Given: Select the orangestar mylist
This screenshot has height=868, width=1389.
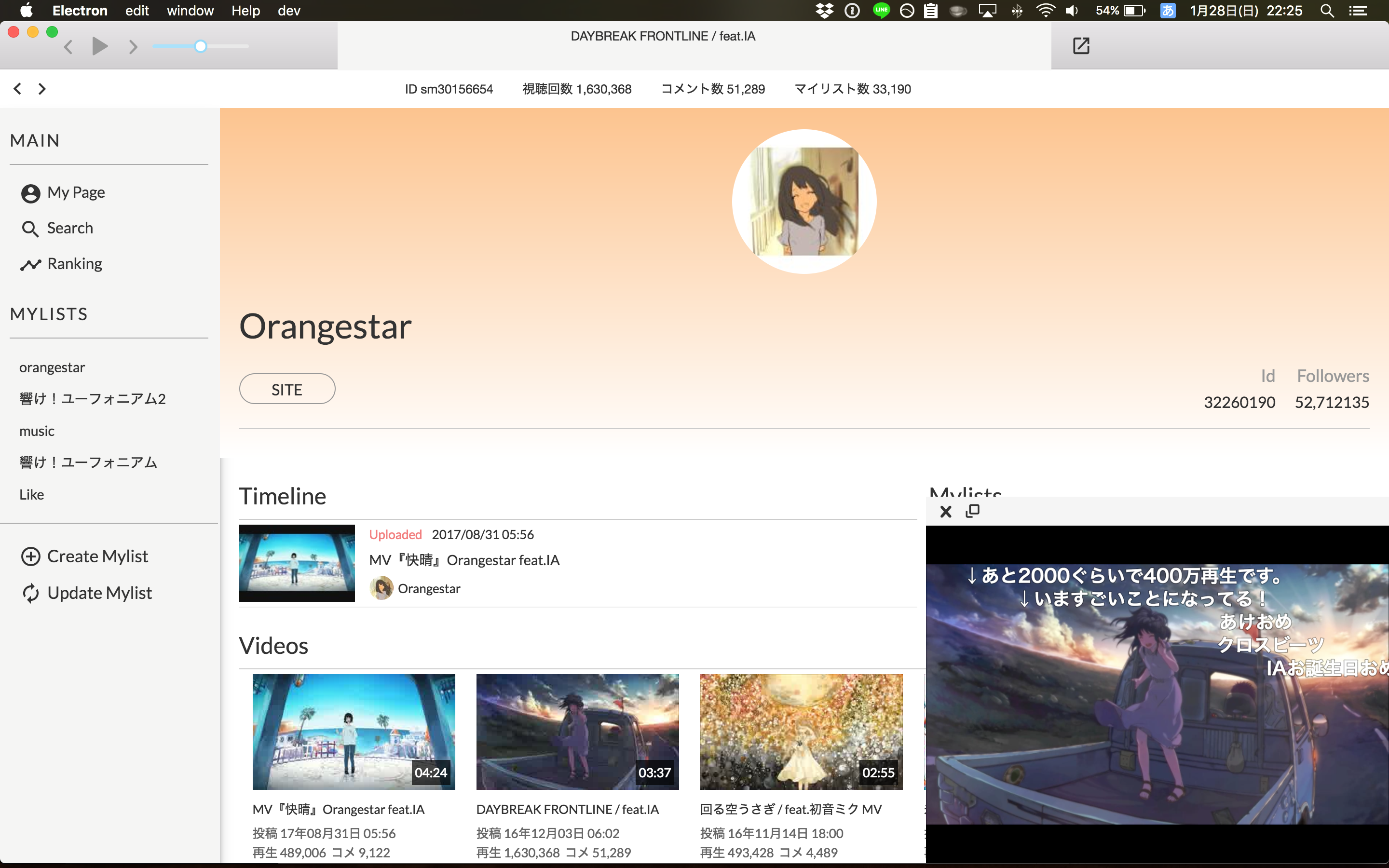Looking at the screenshot, I should 52,367.
